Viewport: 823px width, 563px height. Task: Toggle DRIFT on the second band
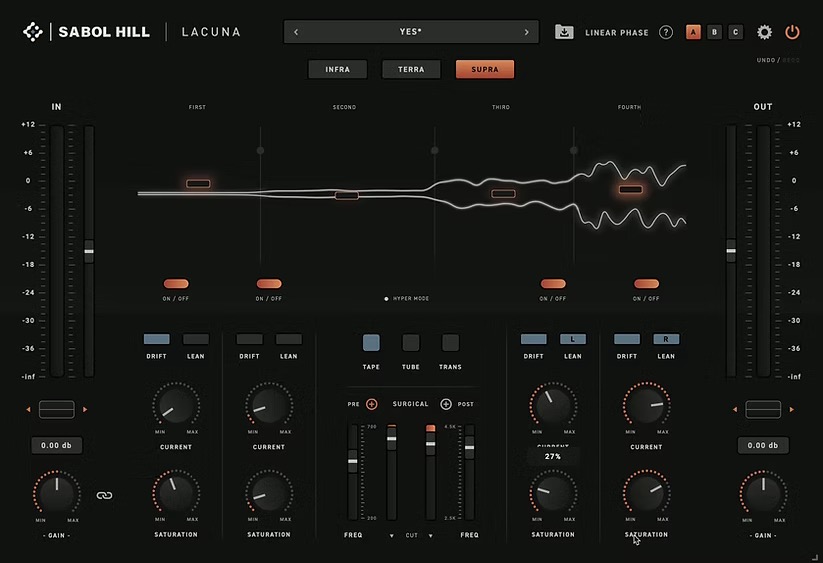pyautogui.click(x=249, y=339)
